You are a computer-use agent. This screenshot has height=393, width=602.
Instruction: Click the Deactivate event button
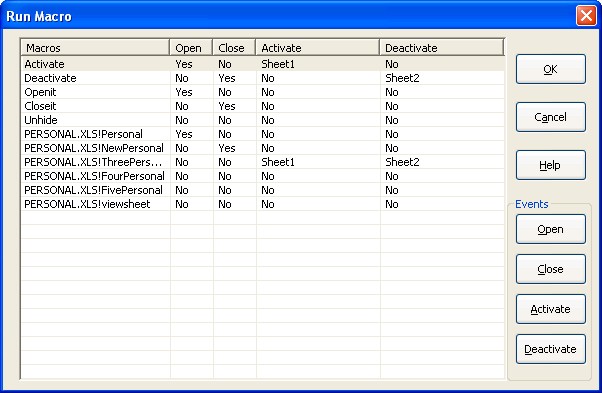[551, 349]
